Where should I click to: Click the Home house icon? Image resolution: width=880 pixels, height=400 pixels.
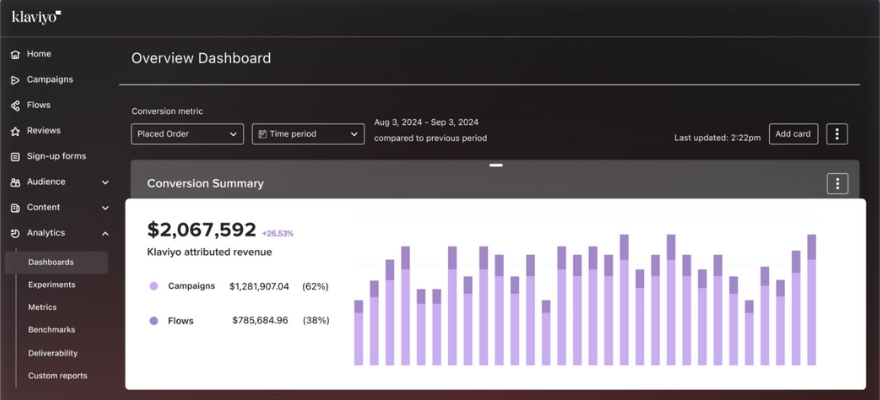pyautogui.click(x=15, y=54)
